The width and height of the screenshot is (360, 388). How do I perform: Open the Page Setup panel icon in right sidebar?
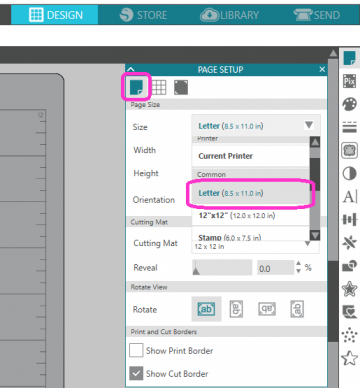tap(349, 58)
